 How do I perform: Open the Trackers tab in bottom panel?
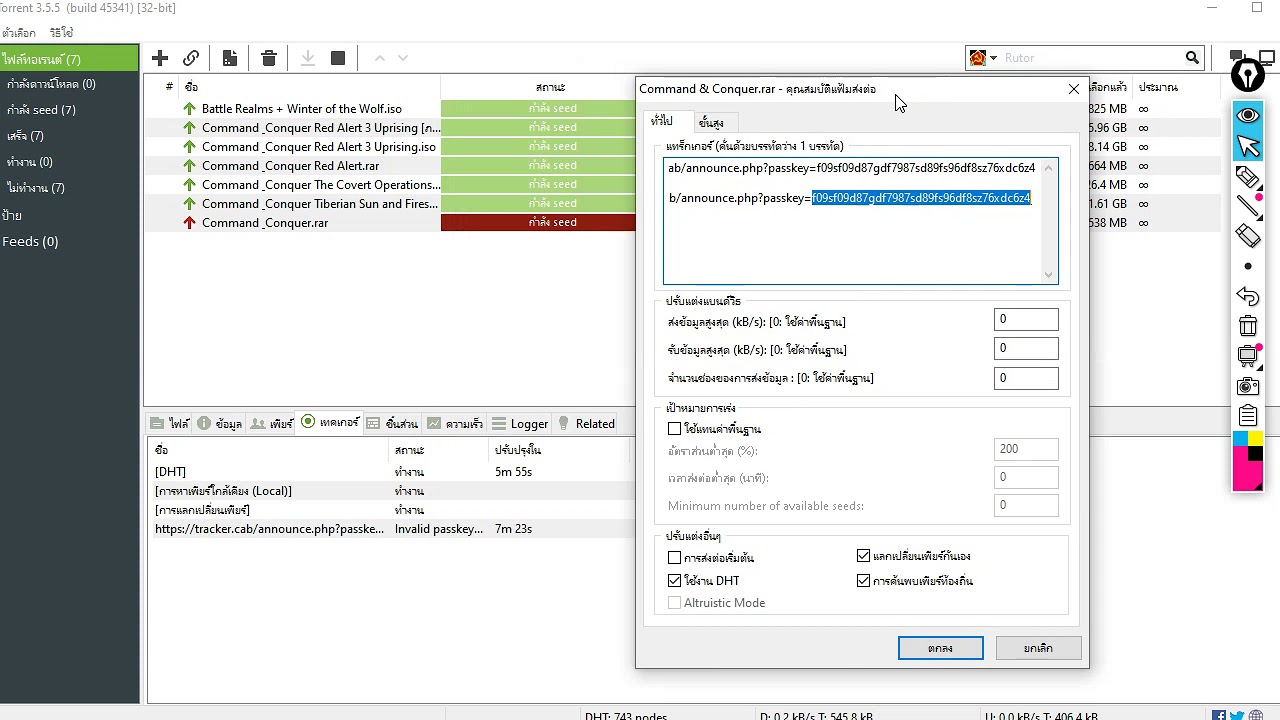(330, 423)
